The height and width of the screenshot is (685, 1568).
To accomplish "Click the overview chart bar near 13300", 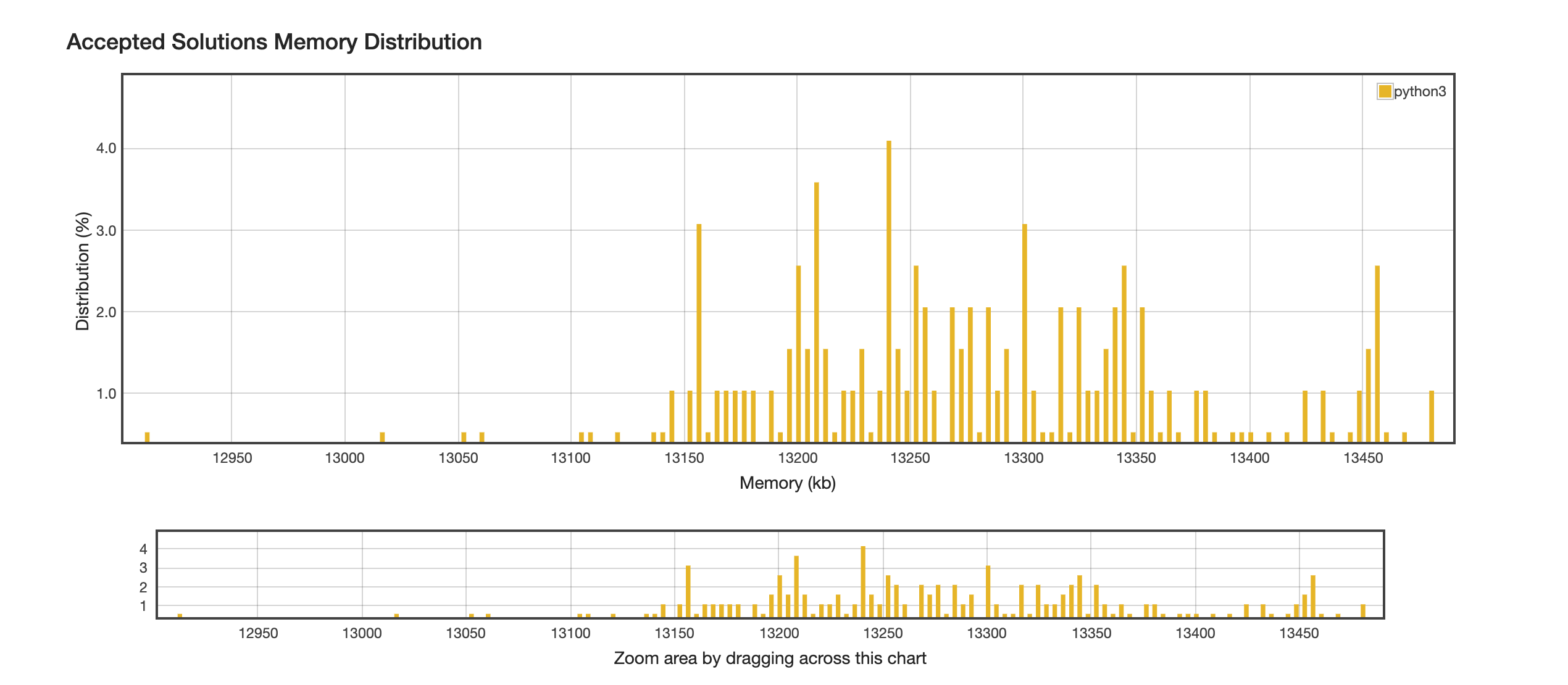I will click(x=988, y=591).
